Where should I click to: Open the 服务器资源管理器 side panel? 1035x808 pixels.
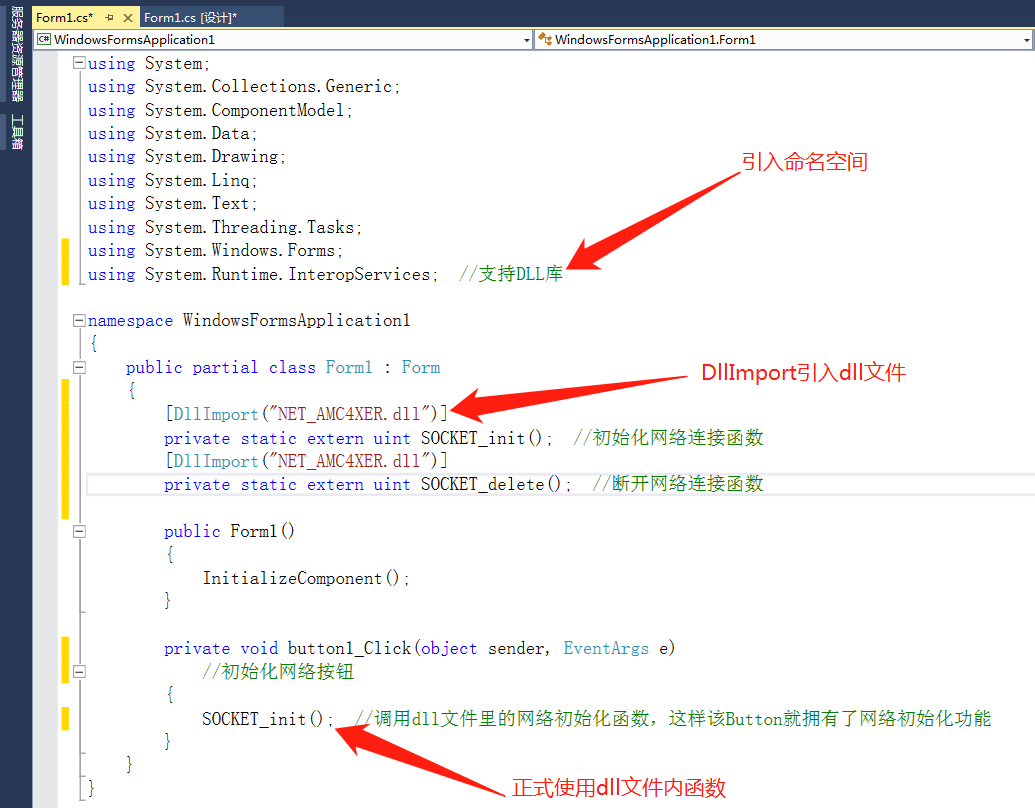point(18,54)
